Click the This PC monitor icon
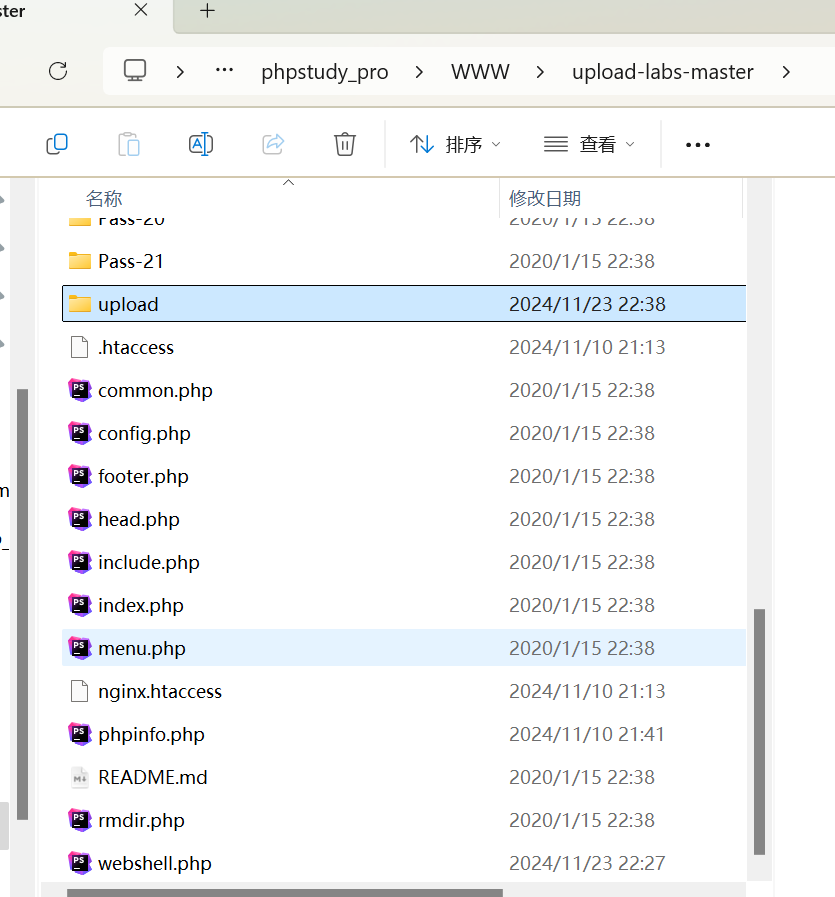Viewport: 835px width, 897px height. point(135,71)
